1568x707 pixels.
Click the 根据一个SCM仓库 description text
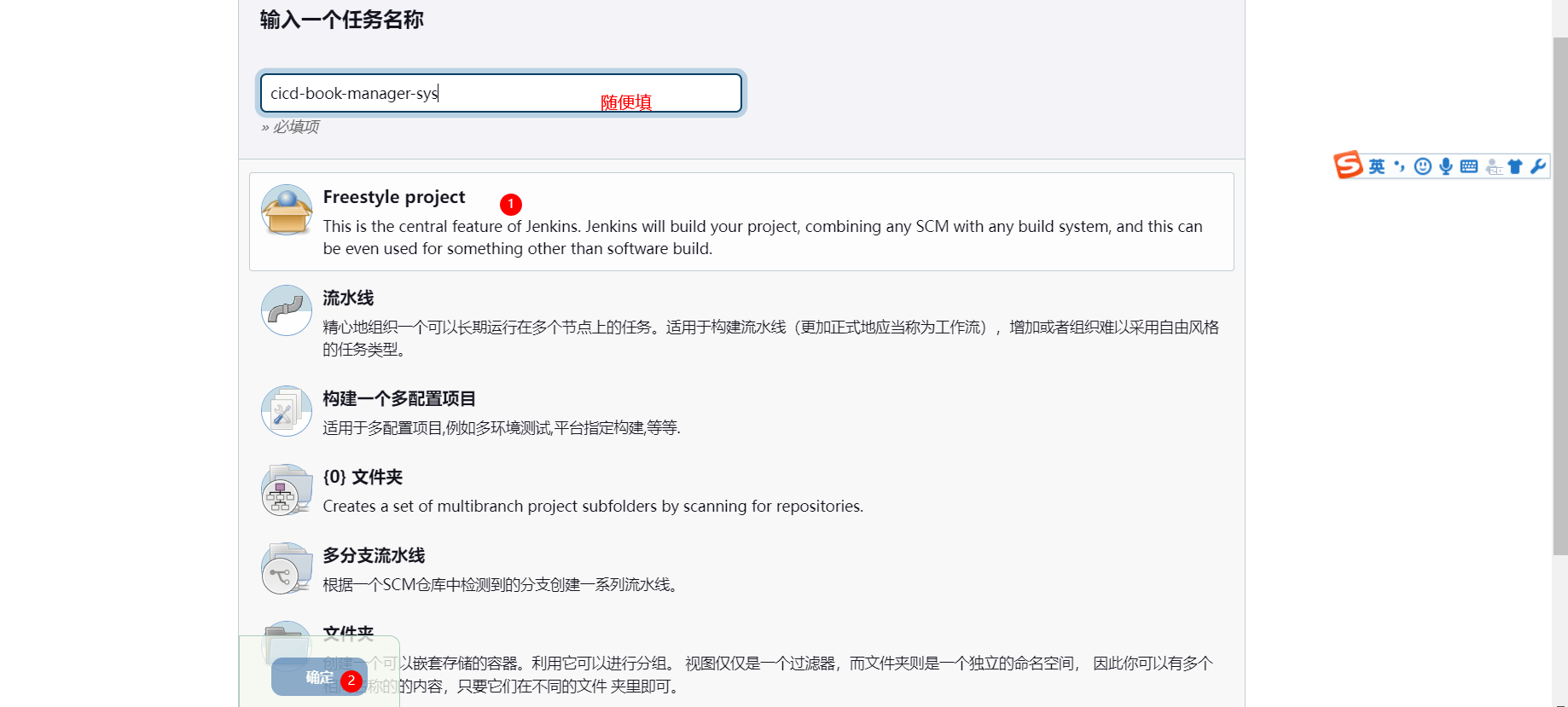pos(501,584)
